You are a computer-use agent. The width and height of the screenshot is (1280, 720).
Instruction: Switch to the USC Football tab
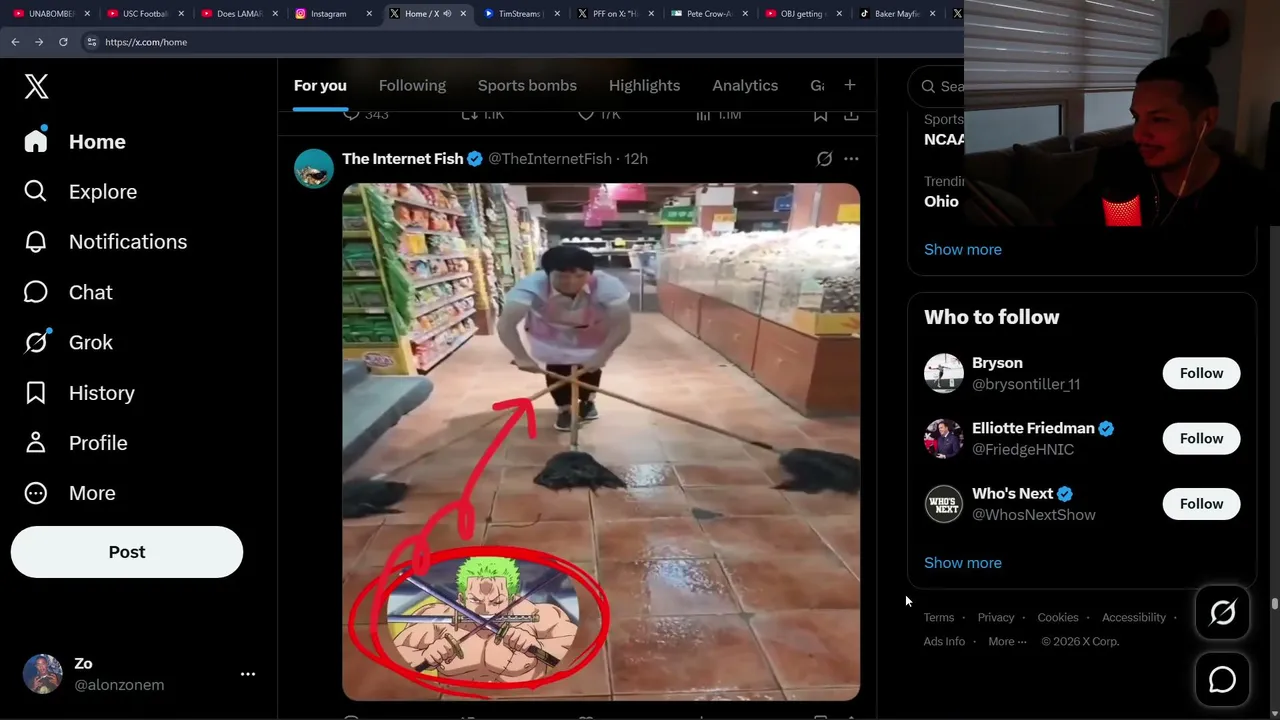tap(146, 14)
